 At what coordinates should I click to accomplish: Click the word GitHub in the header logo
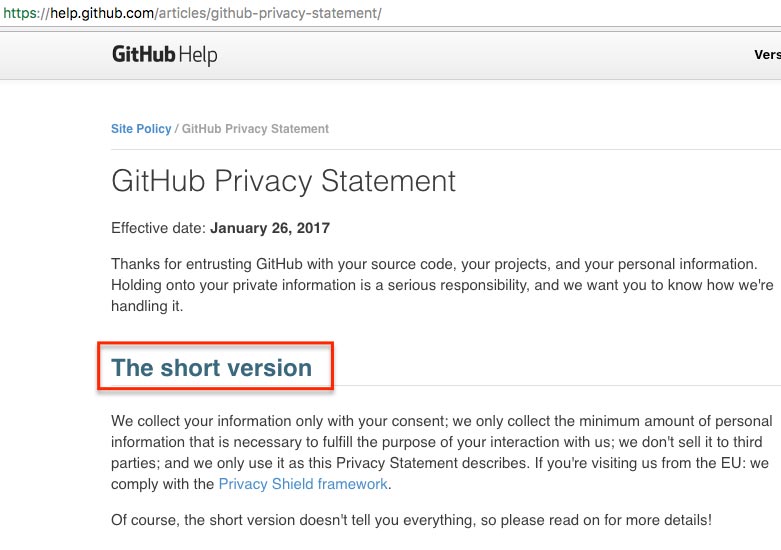(x=143, y=54)
